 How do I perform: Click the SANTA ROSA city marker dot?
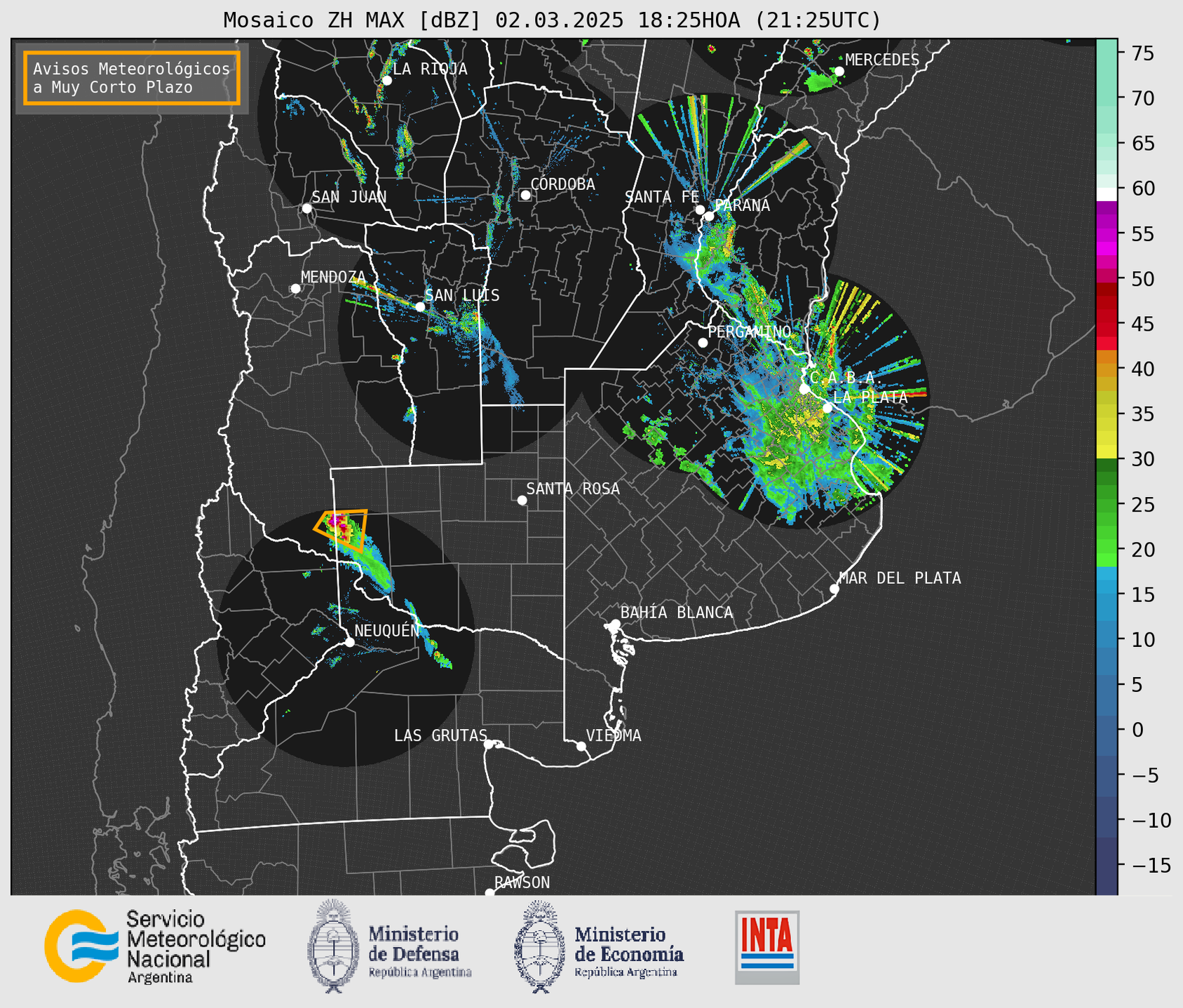[x=522, y=500]
